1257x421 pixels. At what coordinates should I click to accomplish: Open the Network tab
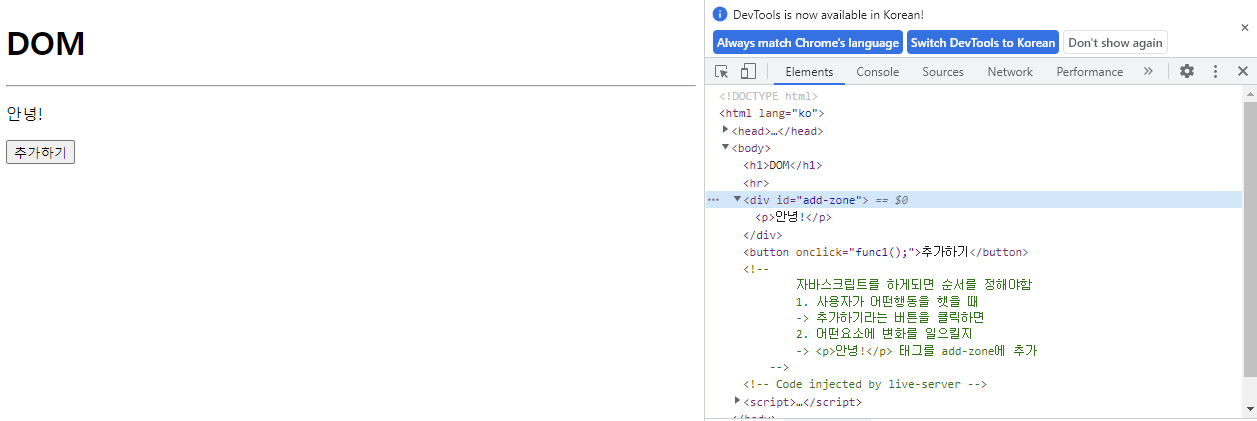click(x=1009, y=71)
